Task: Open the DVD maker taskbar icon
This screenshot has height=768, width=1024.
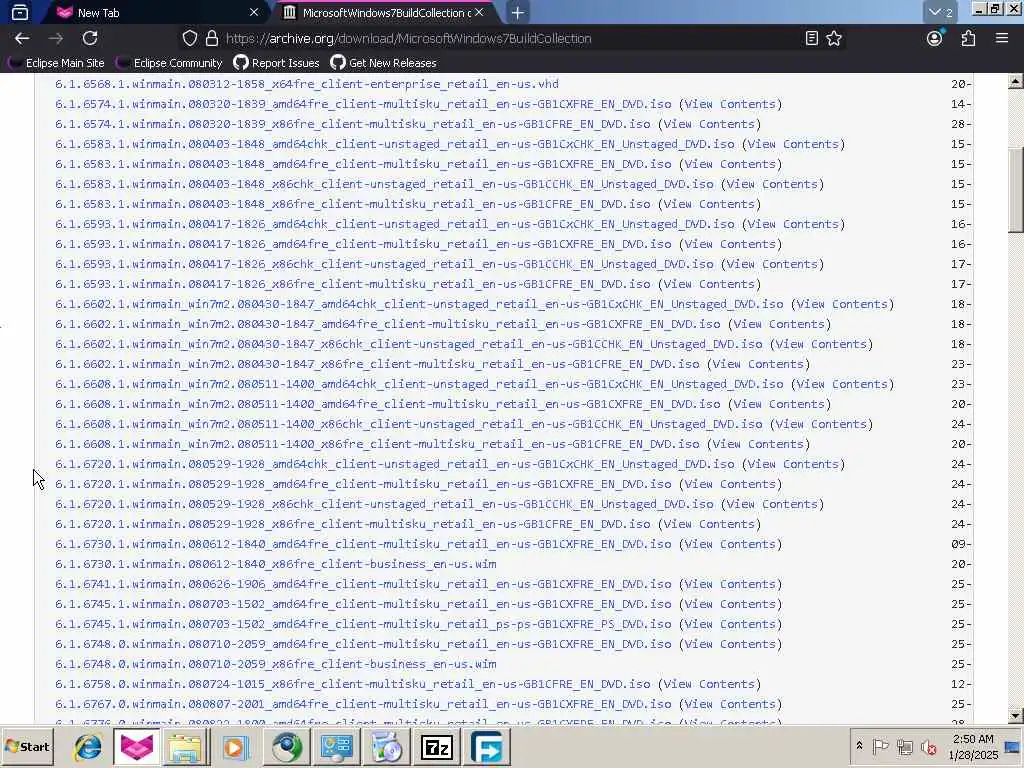Action: coord(387,747)
